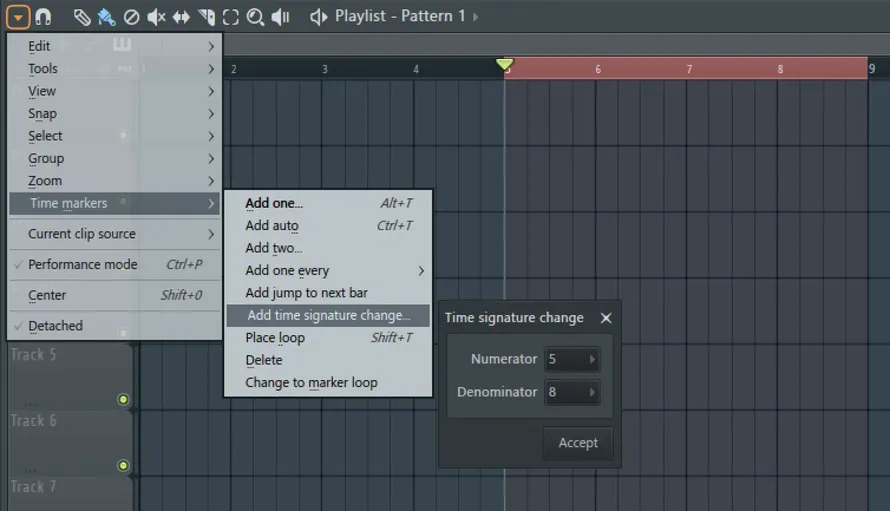
Task: Click bar 4 on the timeline
Action: coord(416,69)
